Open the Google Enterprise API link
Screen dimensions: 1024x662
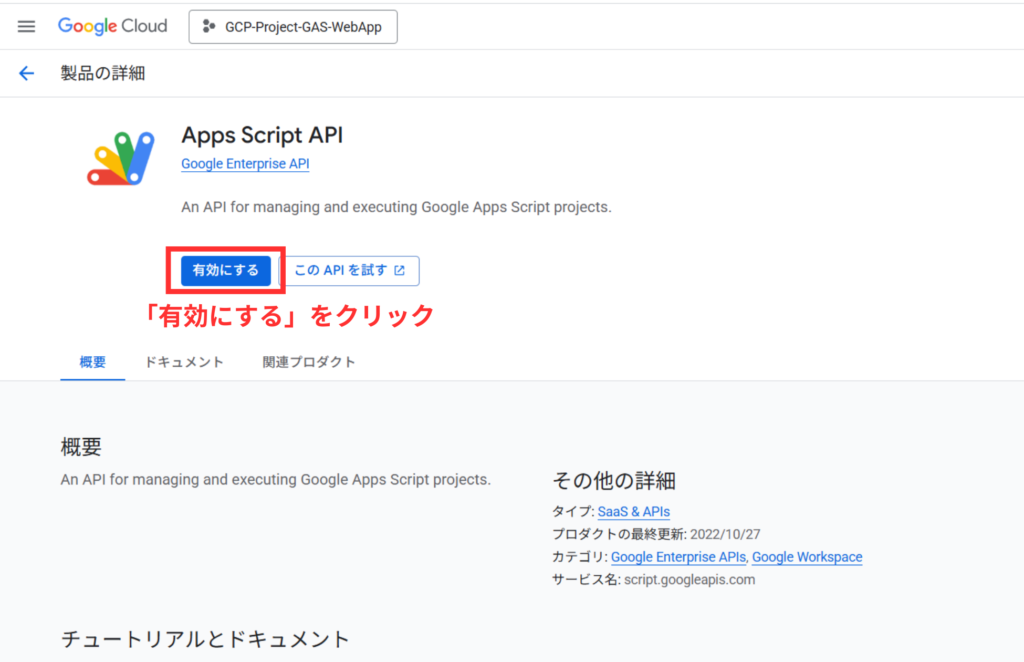pos(245,164)
